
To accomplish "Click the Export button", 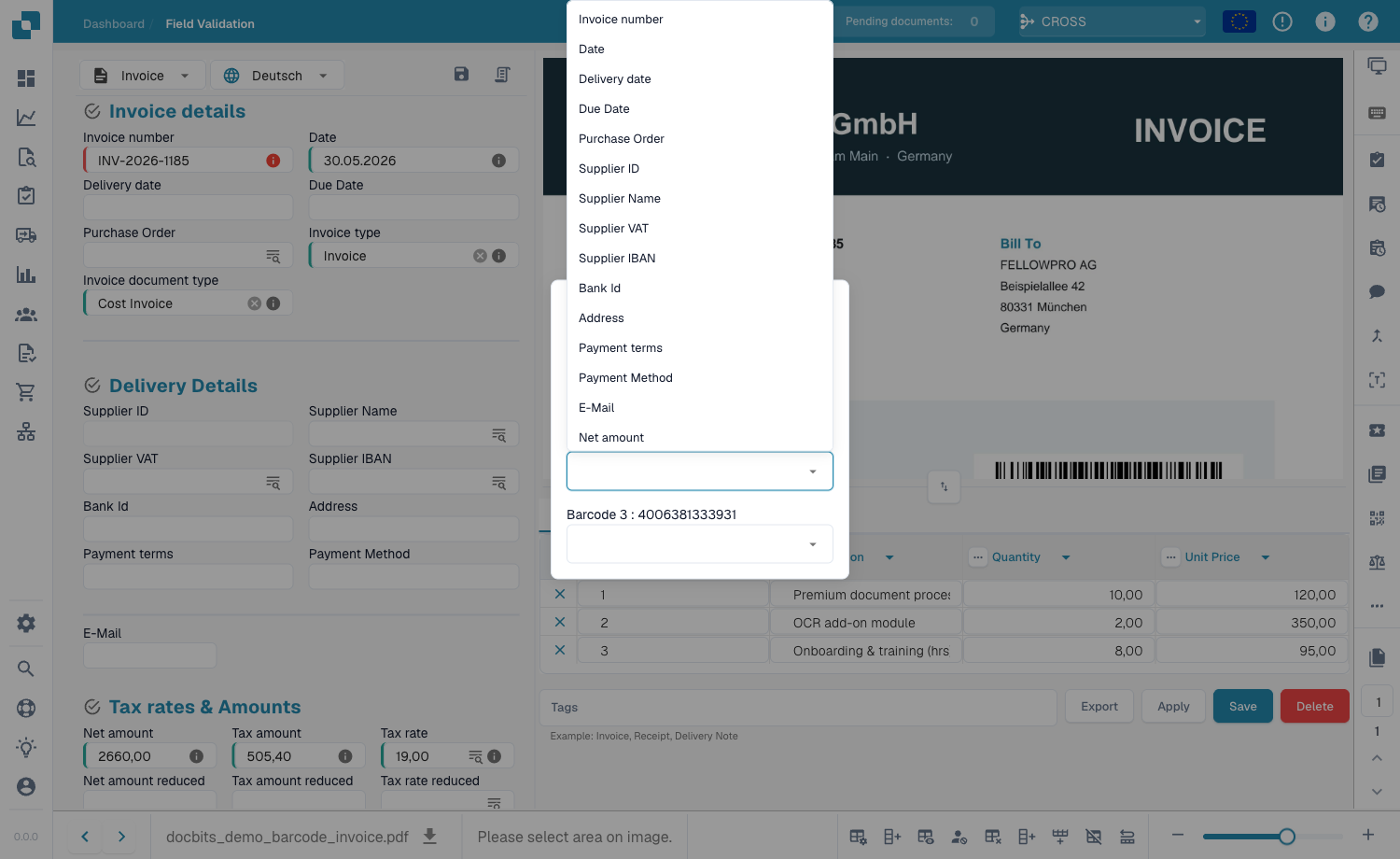I will coord(1099,707).
